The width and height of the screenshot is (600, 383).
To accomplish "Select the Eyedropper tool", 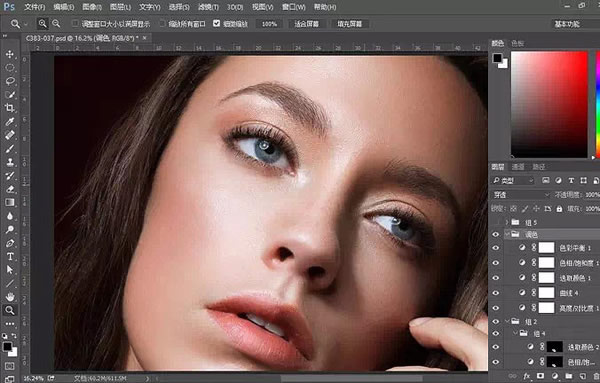I will tap(10, 121).
